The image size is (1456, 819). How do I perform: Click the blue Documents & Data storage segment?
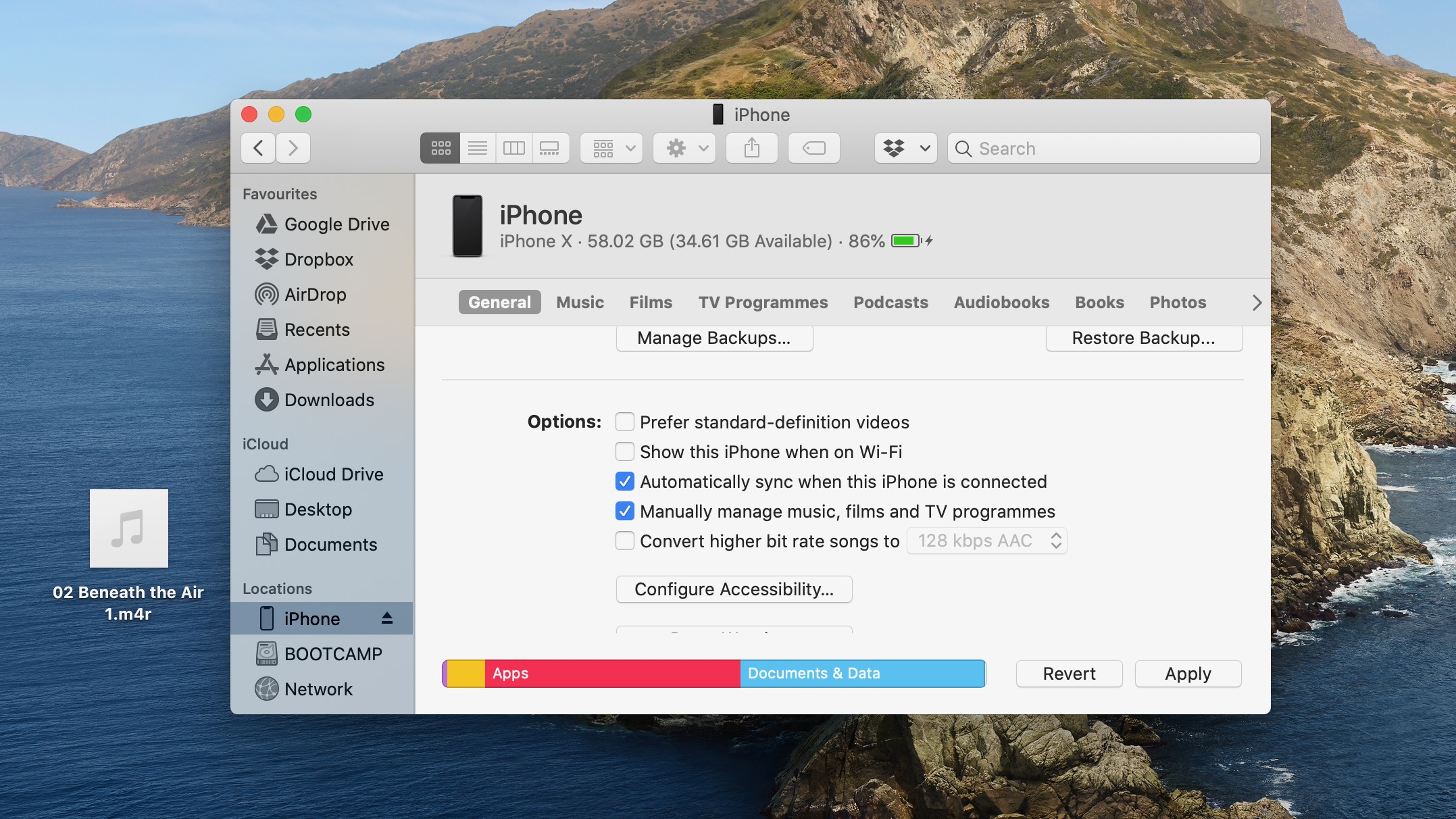click(x=863, y=674)
